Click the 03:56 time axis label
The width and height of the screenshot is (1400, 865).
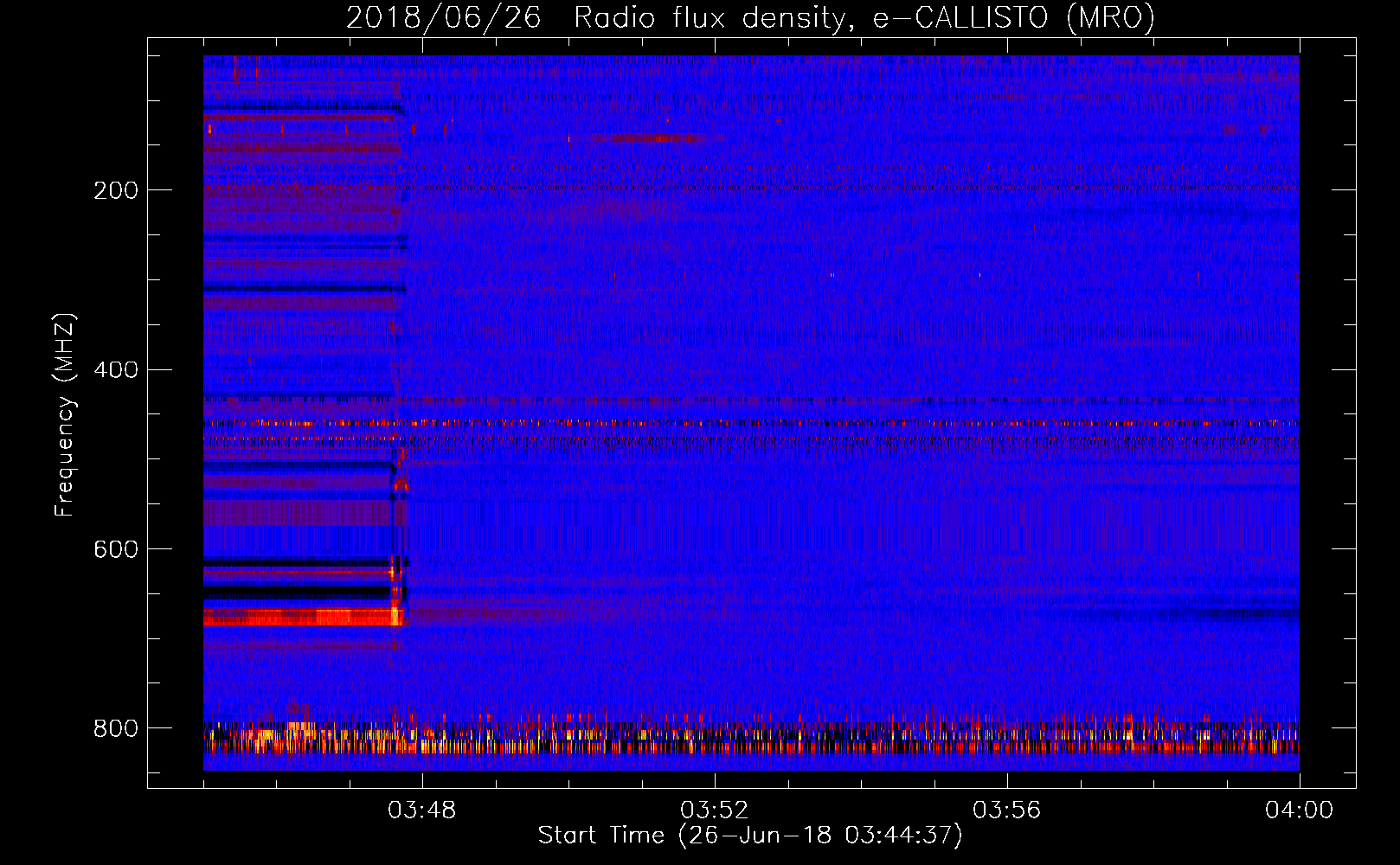point(1006,810)
